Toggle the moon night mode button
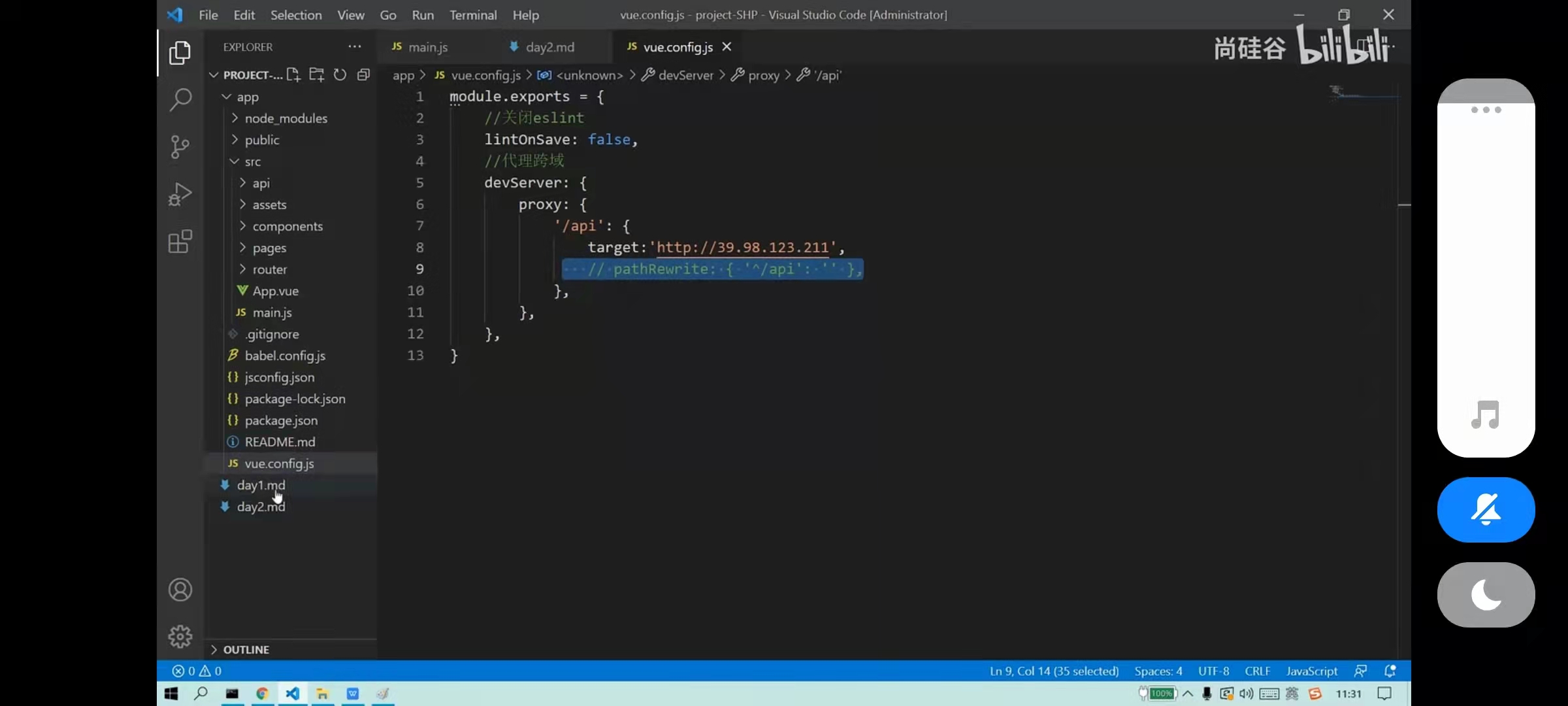 [x=1486, y=595]
